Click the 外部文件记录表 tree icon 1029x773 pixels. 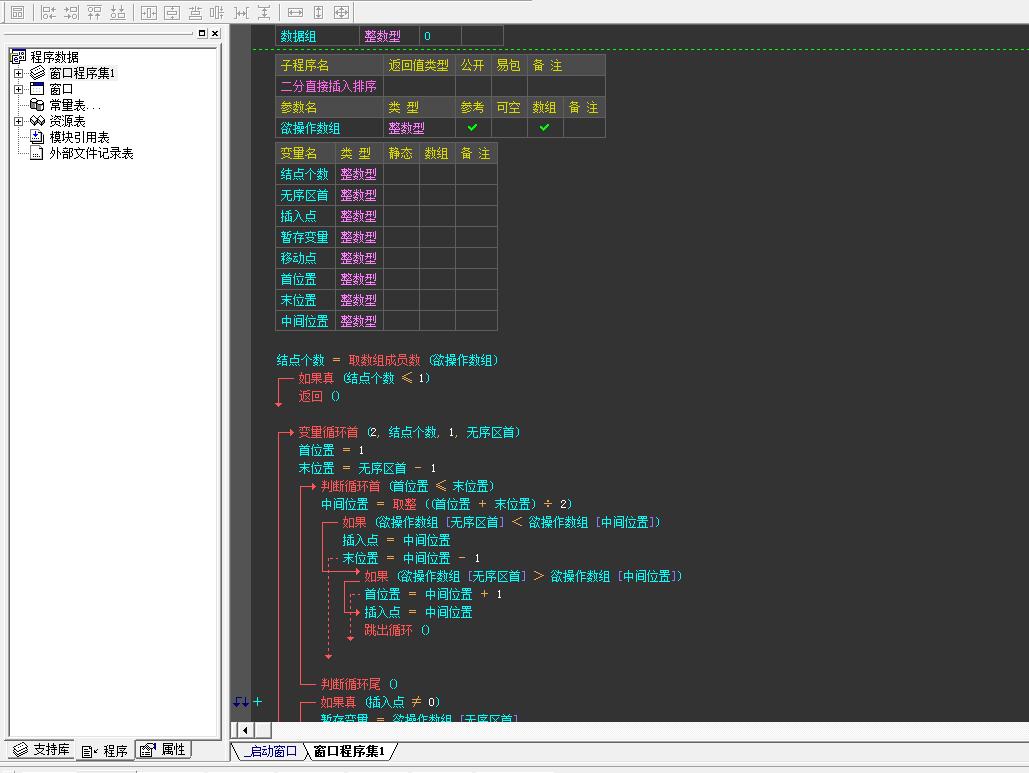click(x=37, y=153)
